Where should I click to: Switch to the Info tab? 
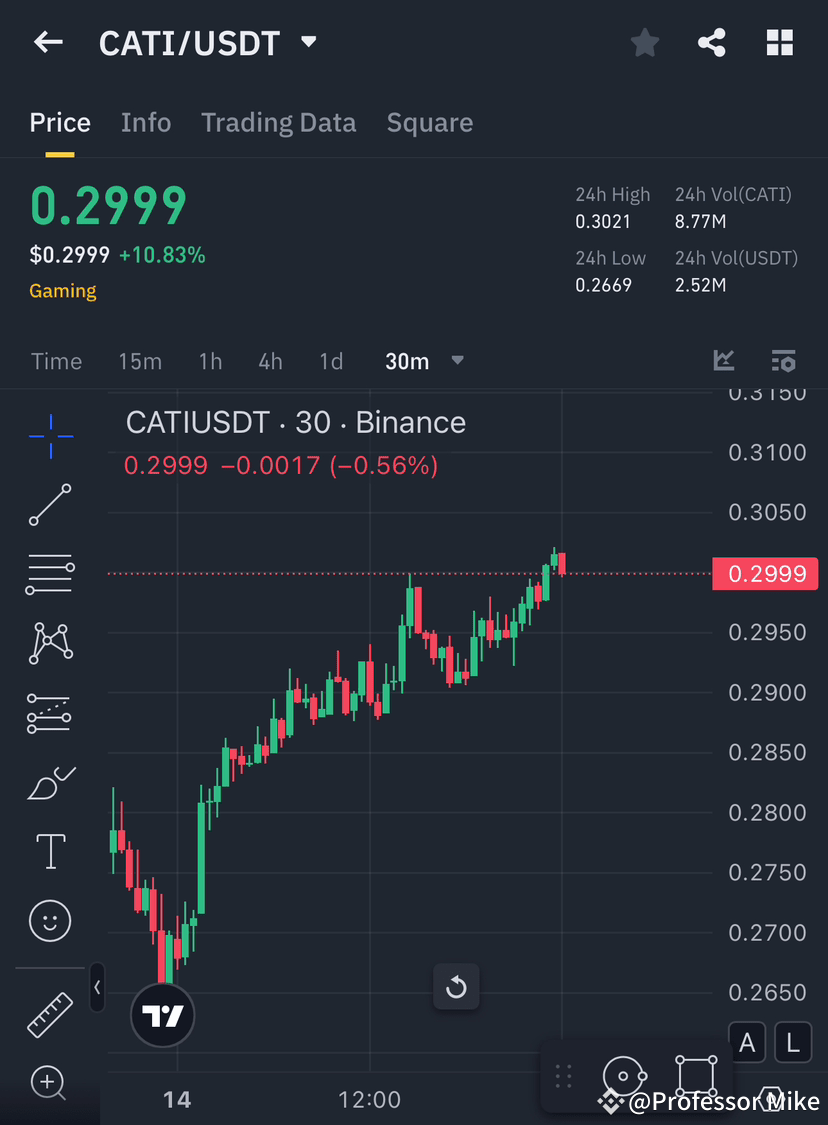146,122
